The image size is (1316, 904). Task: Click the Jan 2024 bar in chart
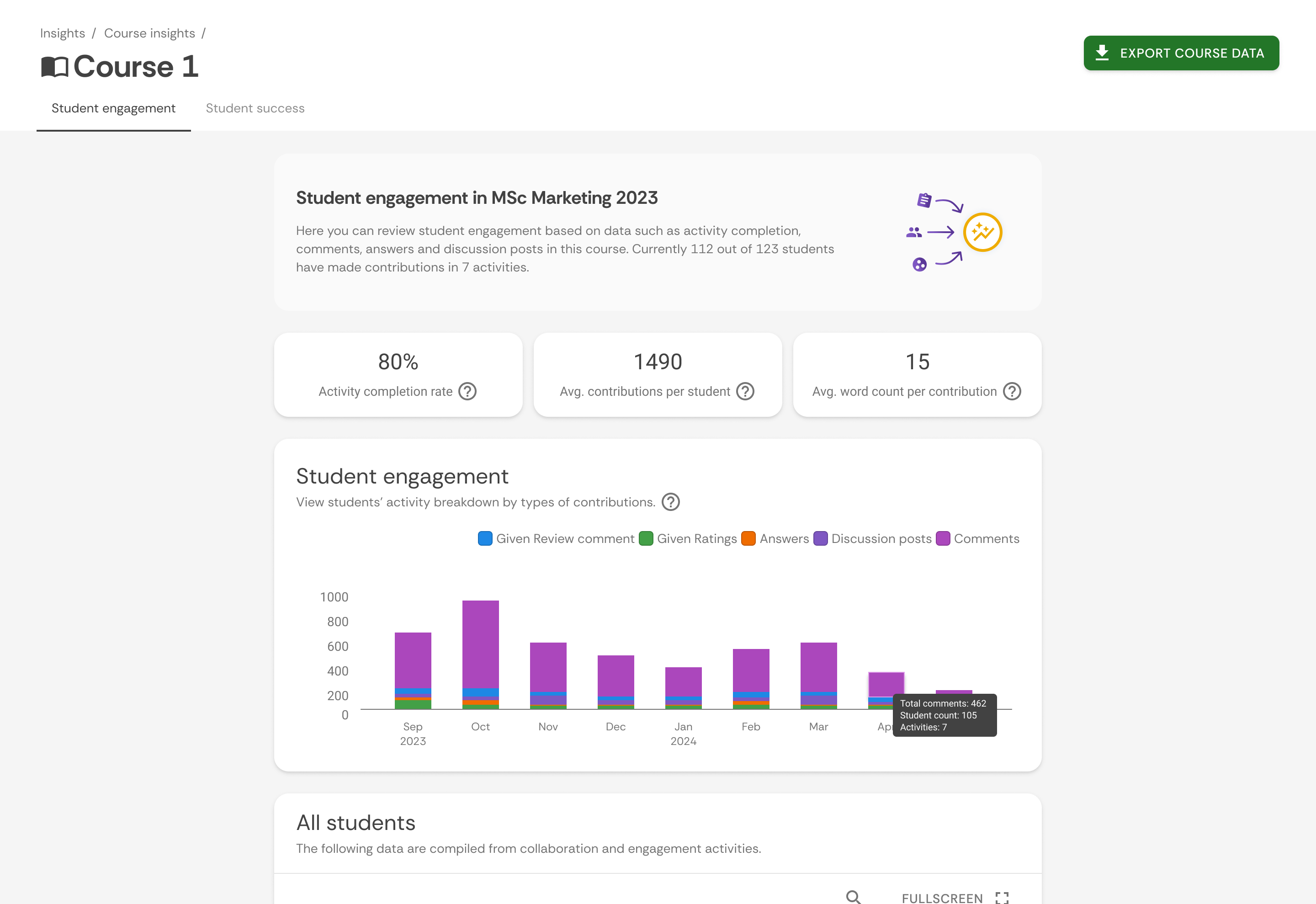click(x=683, y=688)
